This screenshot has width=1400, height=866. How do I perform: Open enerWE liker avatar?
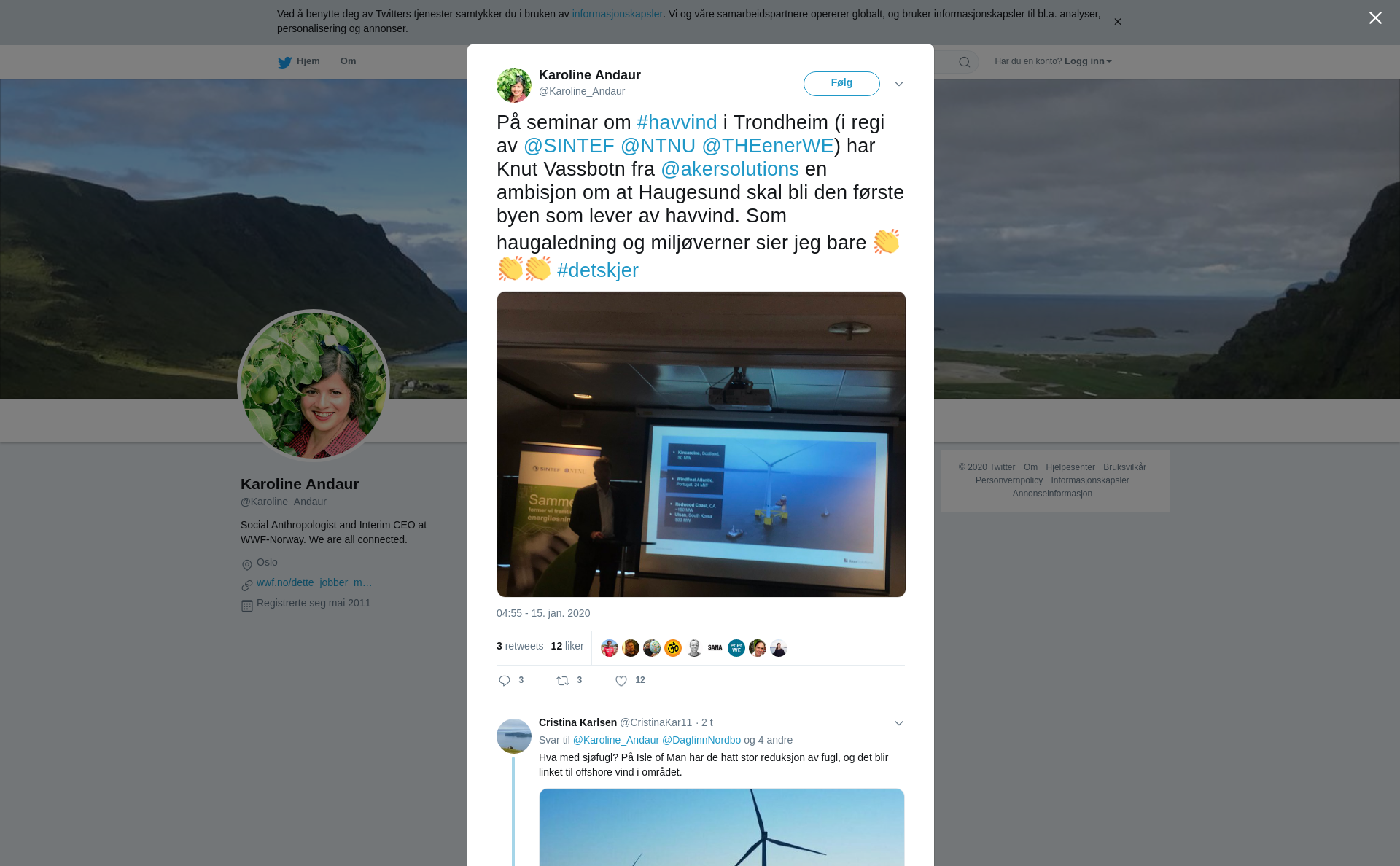point(736,648)
